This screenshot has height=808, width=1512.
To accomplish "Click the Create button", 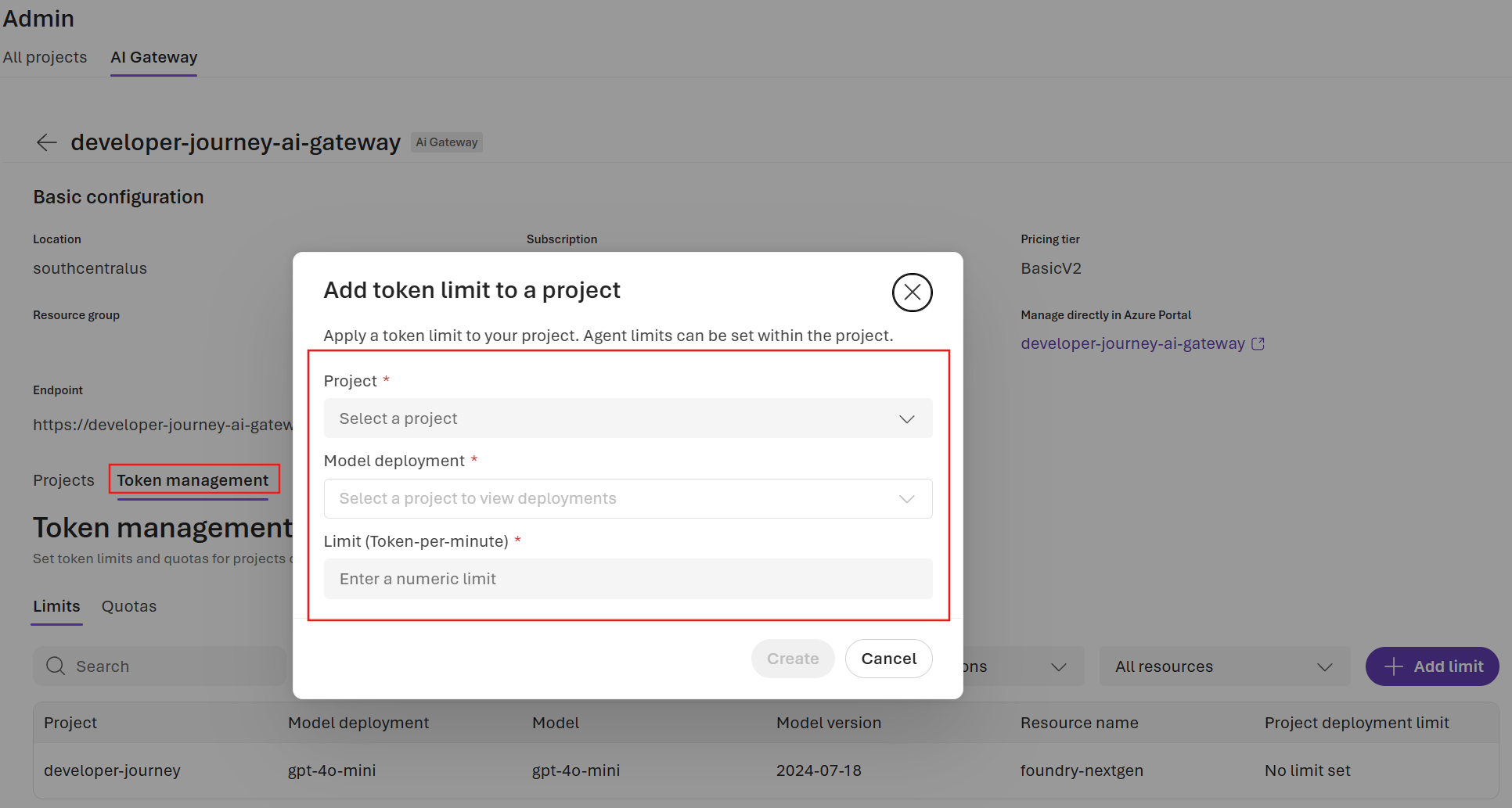I will [x=793, y=659].
